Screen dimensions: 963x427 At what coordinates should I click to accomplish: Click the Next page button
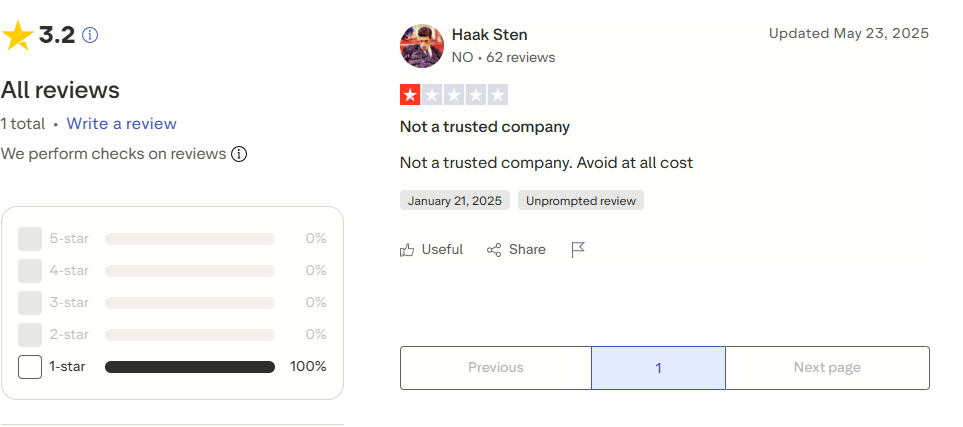(827, 368)
